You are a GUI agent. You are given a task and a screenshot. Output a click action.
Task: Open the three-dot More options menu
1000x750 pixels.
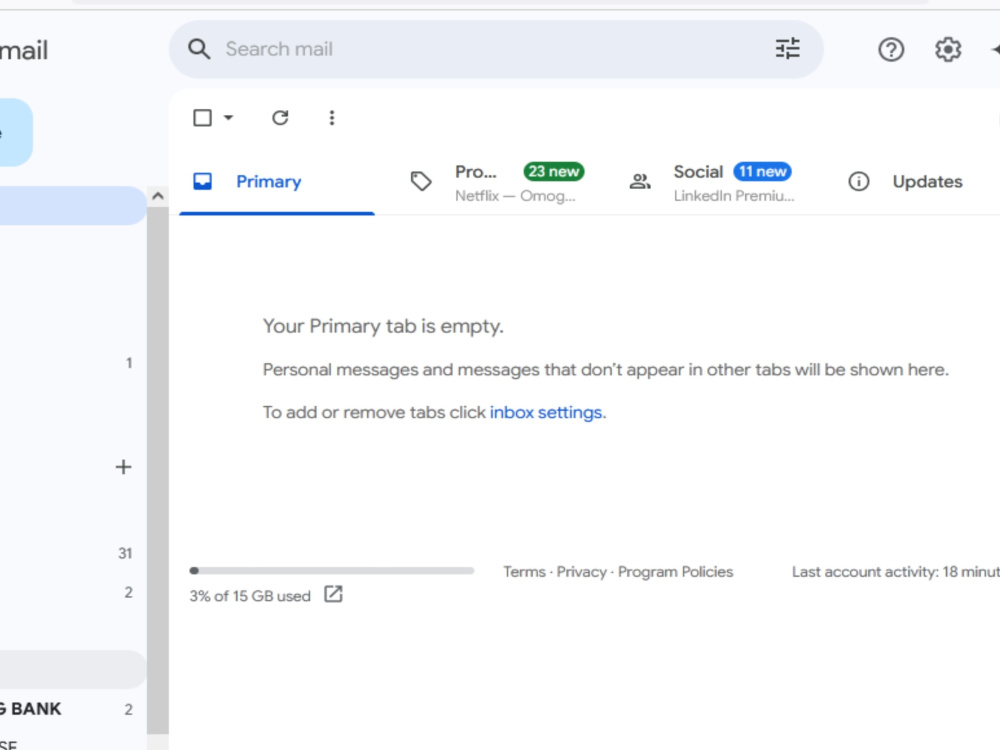[x=332, y=117]
